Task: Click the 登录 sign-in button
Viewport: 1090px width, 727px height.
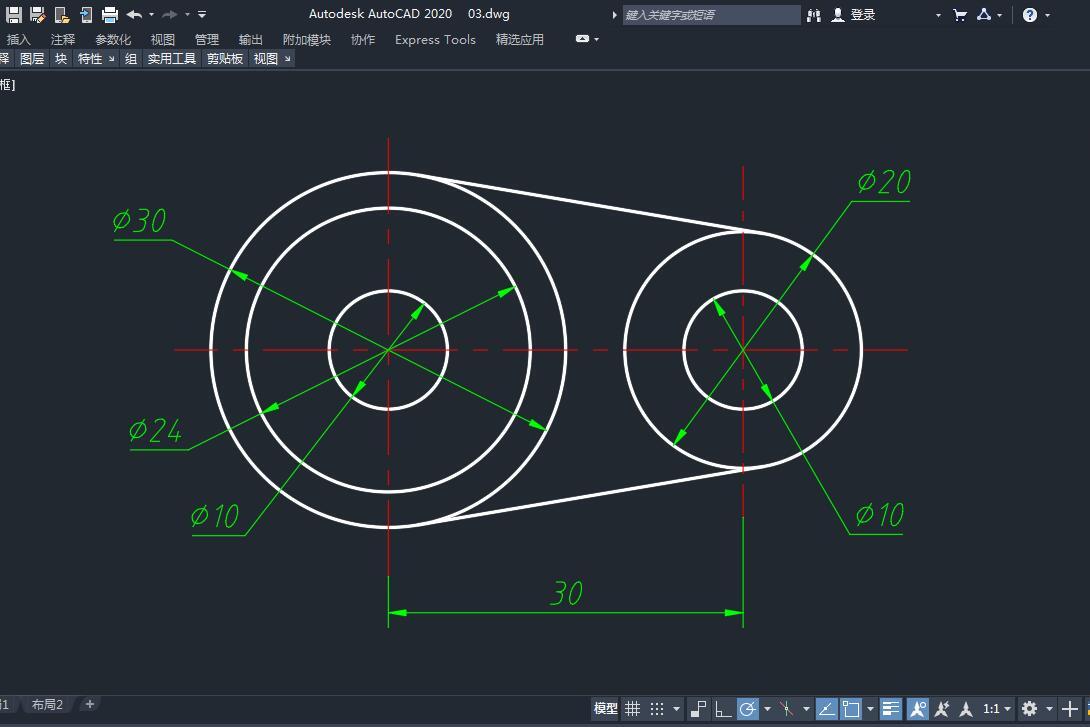Action: [862, 15]
